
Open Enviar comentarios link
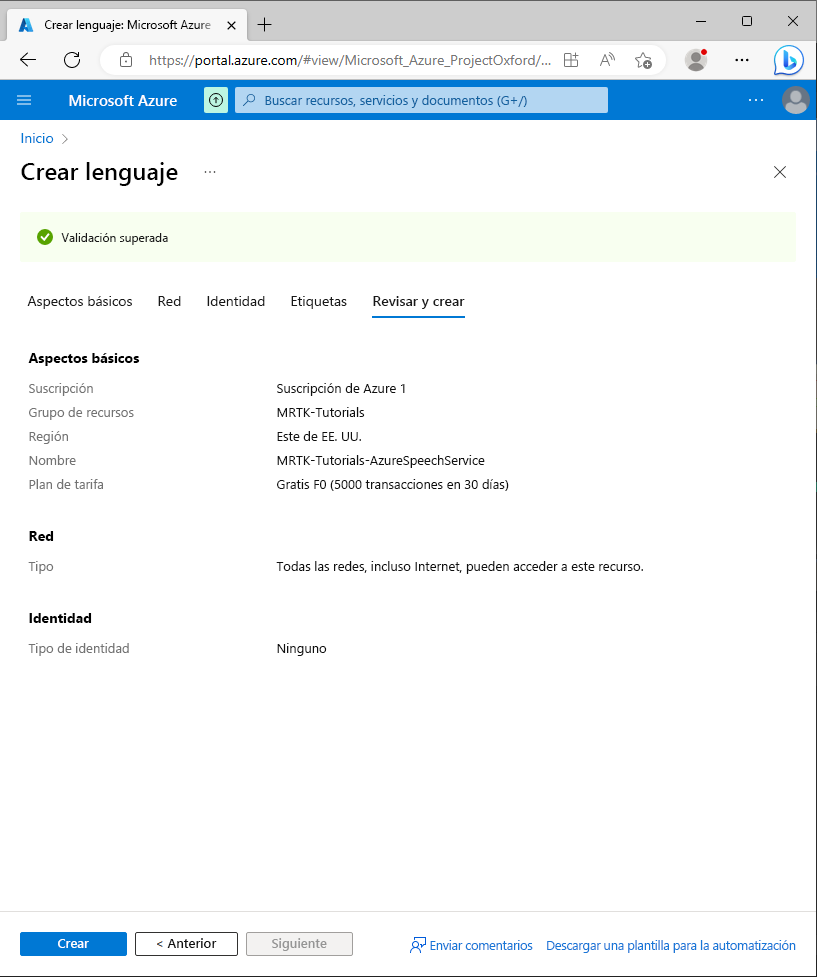471,945
